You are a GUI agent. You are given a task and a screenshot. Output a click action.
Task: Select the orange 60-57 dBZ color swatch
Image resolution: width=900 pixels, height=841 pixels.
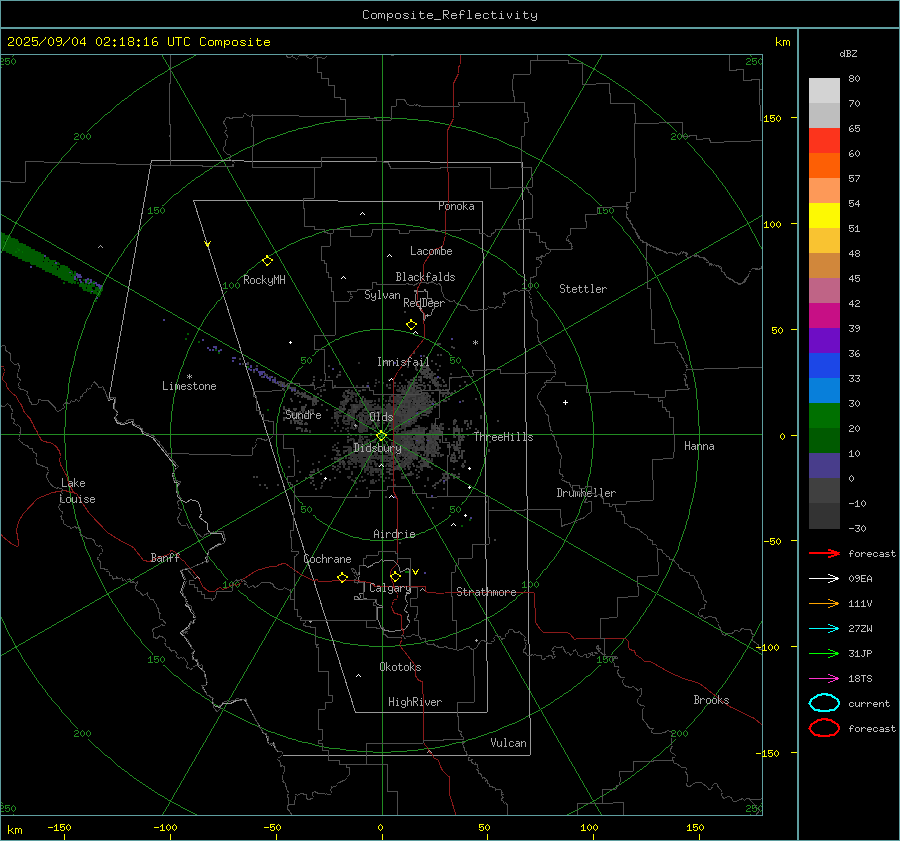click(x=824, y=166)
